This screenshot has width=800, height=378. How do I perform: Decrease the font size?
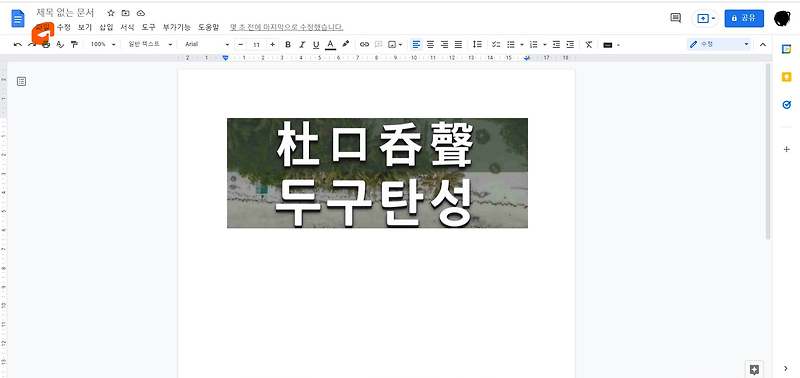[x=240, y=45]
